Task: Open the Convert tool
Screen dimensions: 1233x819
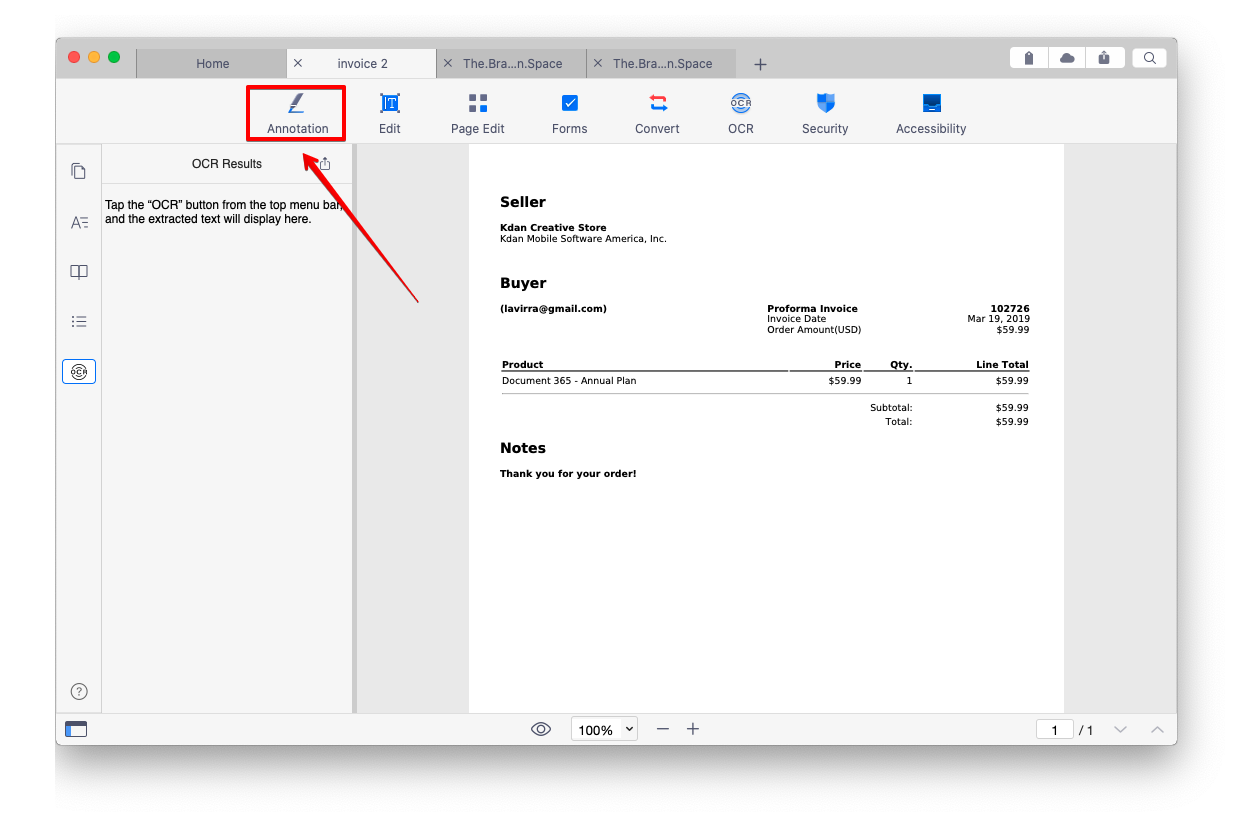Action: point(657,113)
